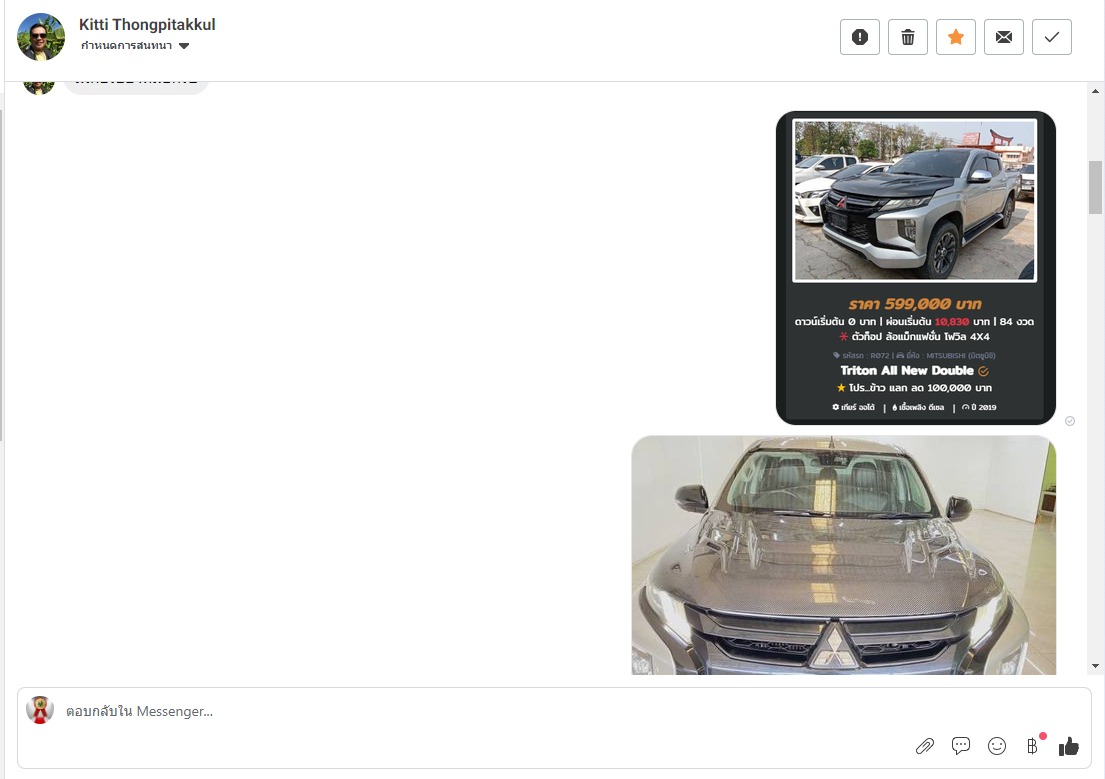The image size is (1105, 779).
Task: Mark the conversation as spam with exclamation icon
Action: [860, 37]
